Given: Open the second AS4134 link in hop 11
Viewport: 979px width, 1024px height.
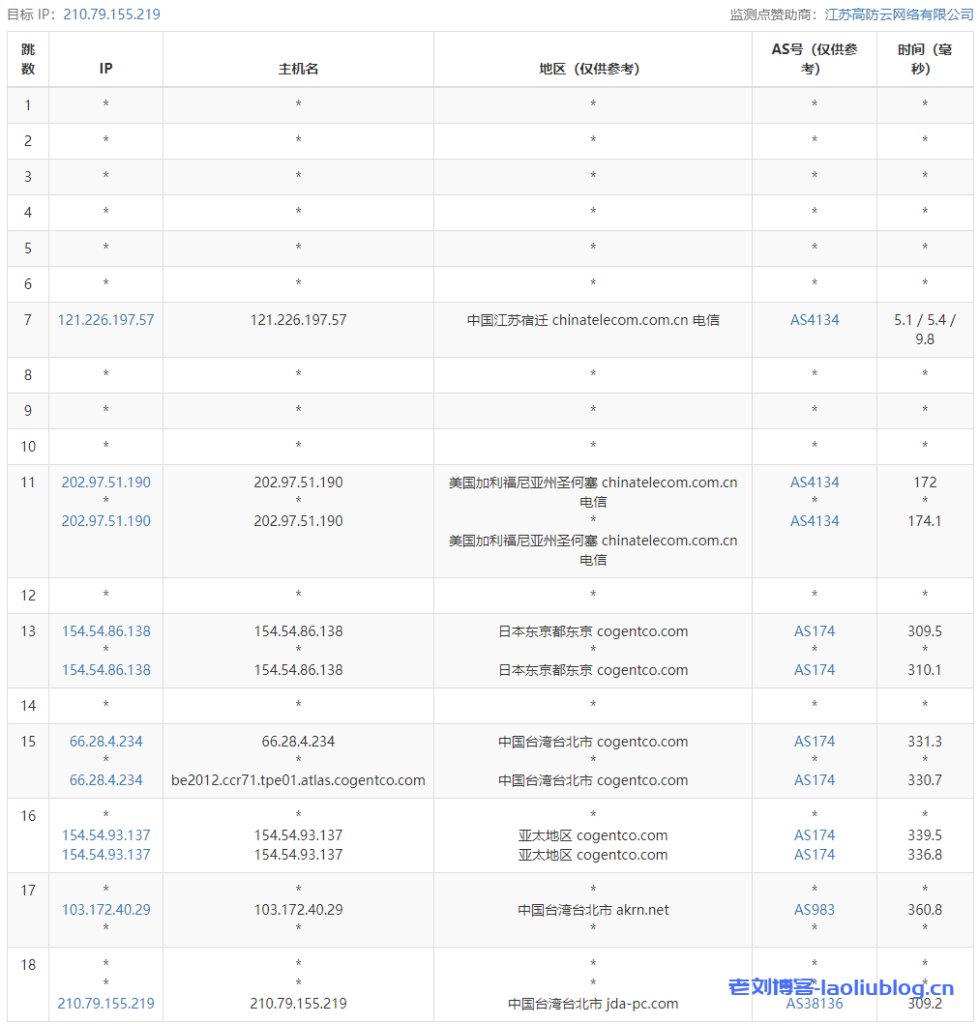Looking at the screenshot, I should pyautogui.click(x=814, y=521).
